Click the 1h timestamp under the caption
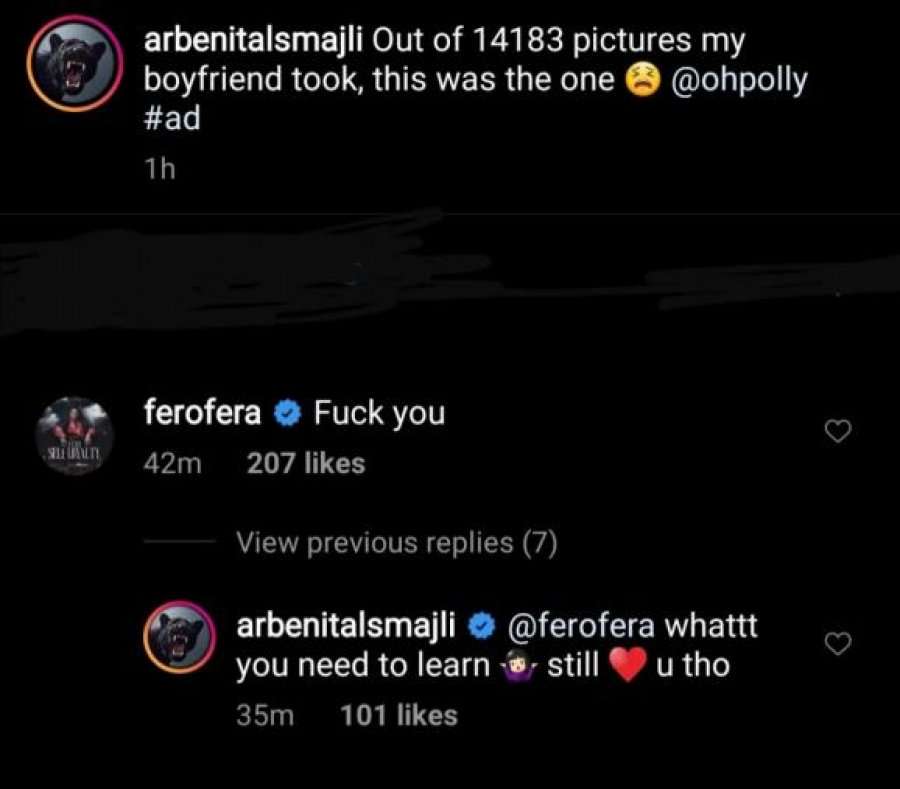The image size is (900, 789). click(160, 170)
